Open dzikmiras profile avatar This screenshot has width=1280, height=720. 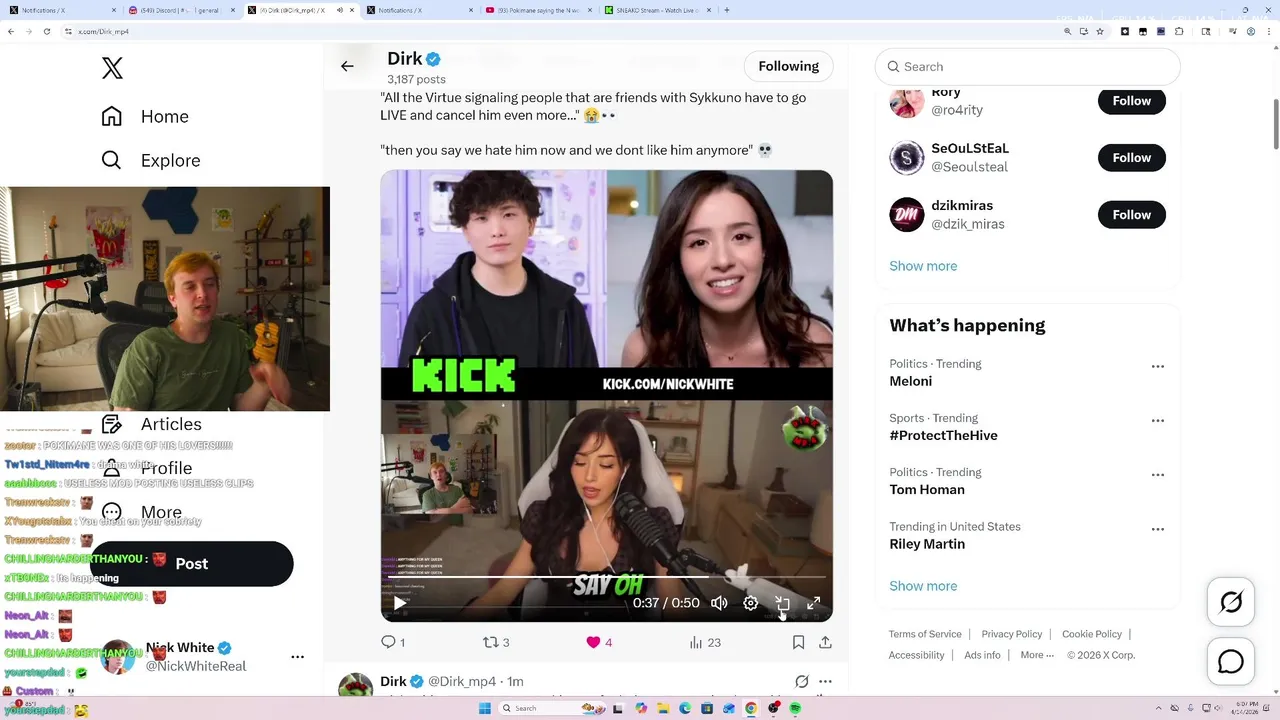(907, 214)
